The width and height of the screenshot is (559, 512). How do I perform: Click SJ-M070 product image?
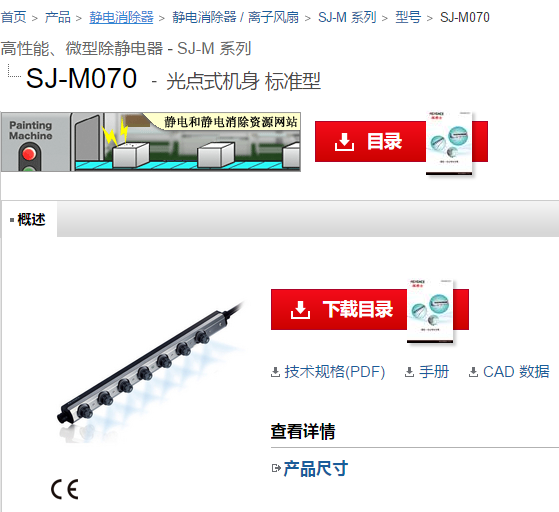(x=150, y=371)
